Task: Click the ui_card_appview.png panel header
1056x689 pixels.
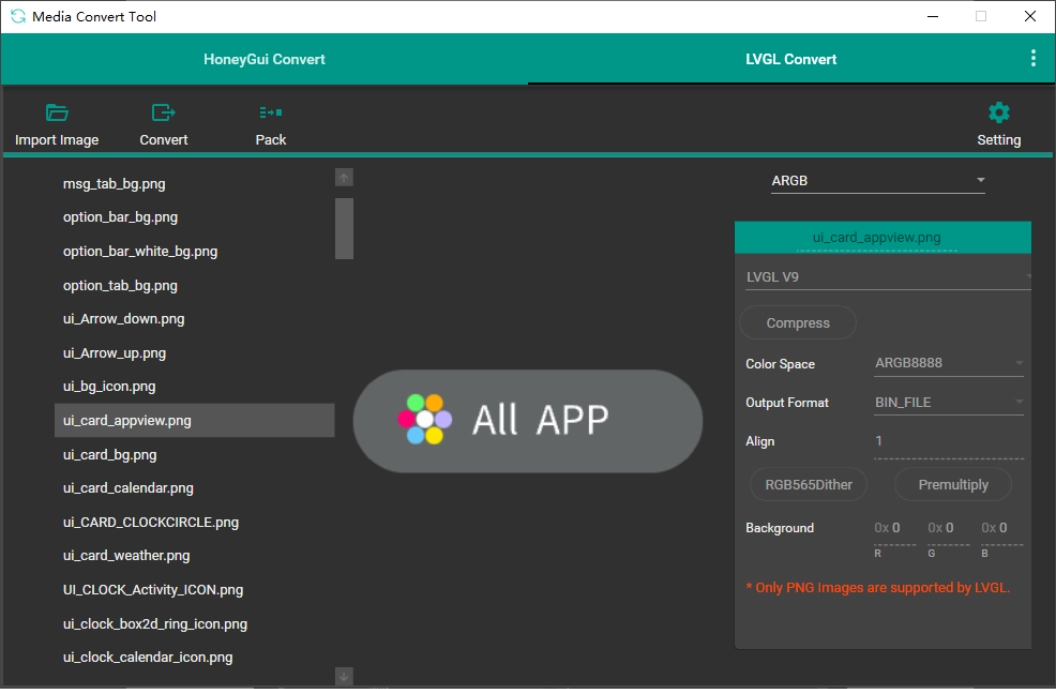Action: [882, 237]
